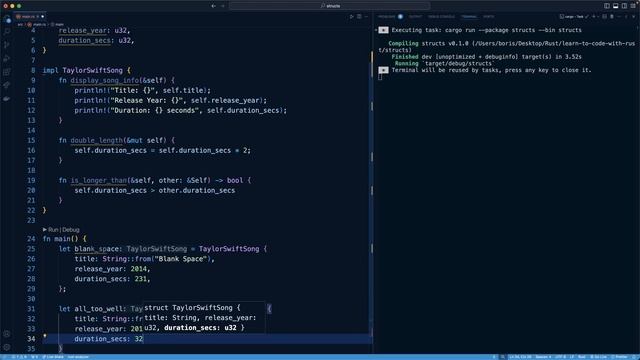Open the Manage gear icon
This screenshot has width=640, height=360.
coord(7,347)
